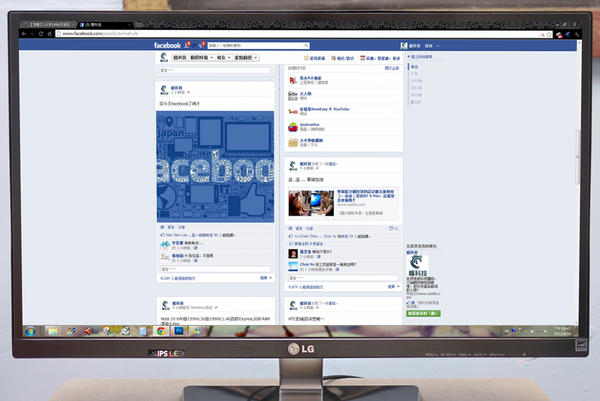Open File Explorer from the taskbar

point(52,331)
